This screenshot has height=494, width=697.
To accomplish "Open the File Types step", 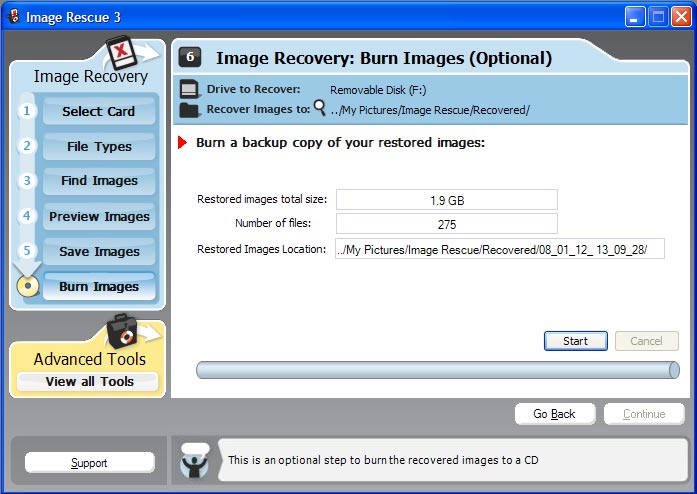I will 98,146.
